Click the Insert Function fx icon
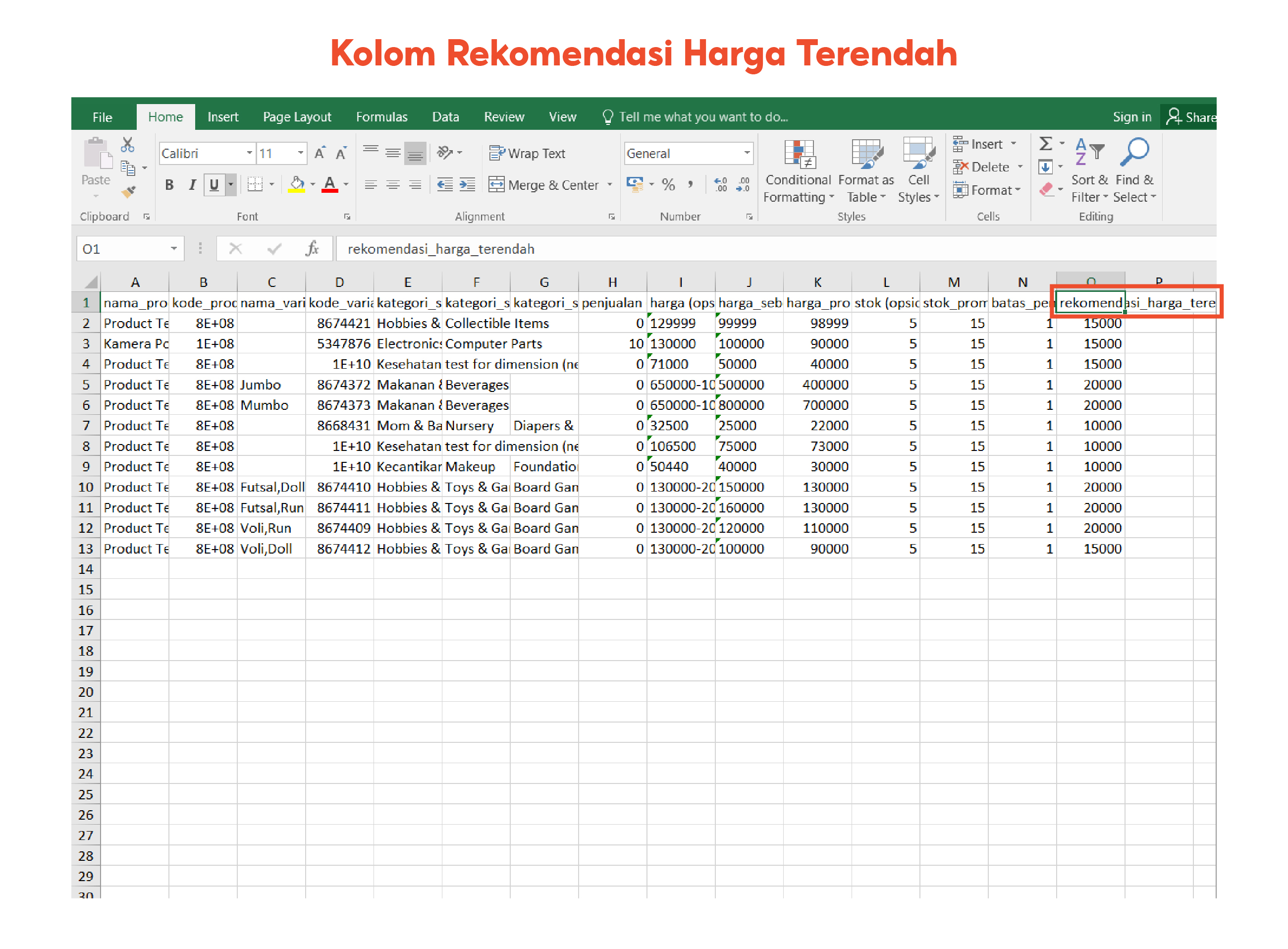 coord(312,249)
